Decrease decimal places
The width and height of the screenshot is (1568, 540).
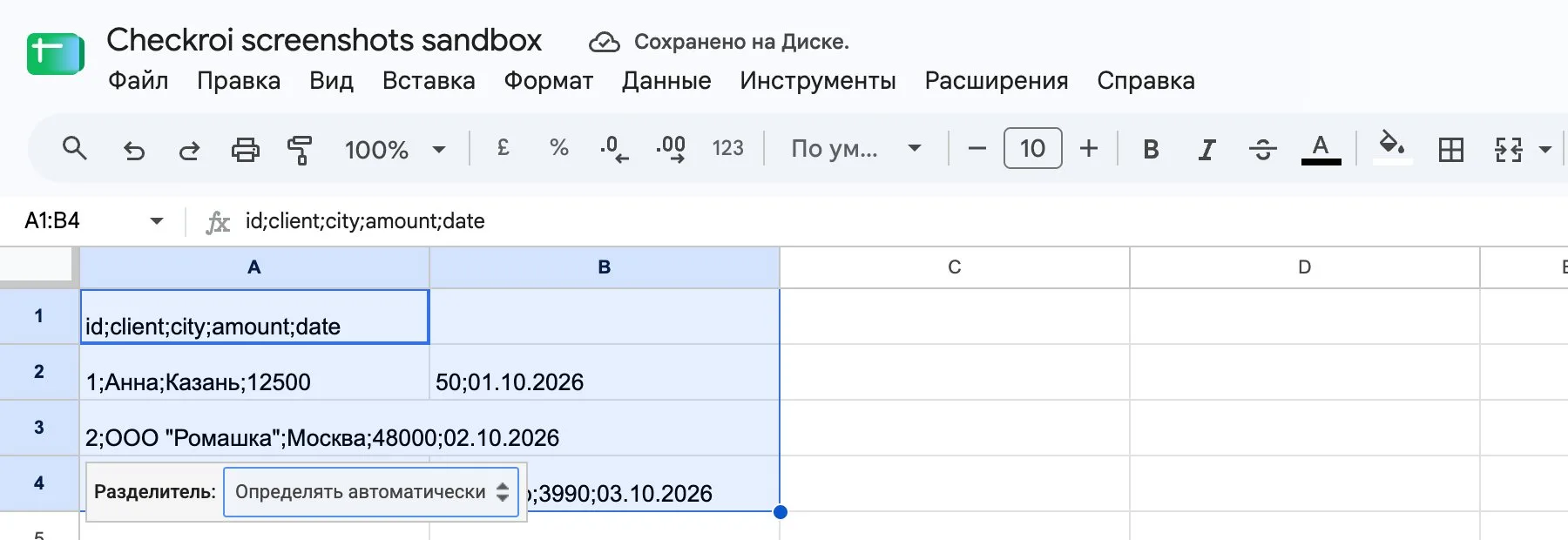tap(614, 149)
